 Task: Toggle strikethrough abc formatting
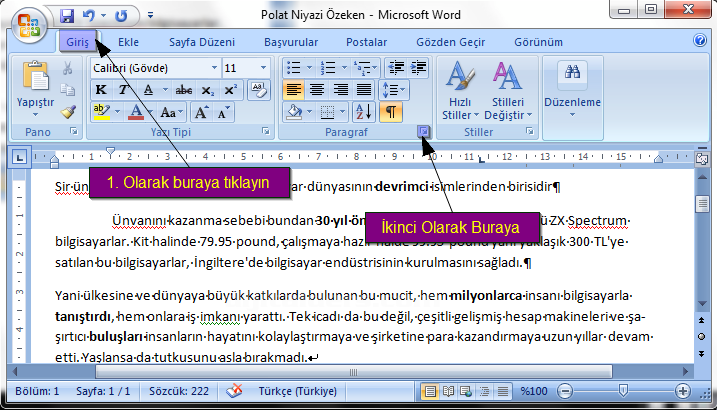coord(184,90)
